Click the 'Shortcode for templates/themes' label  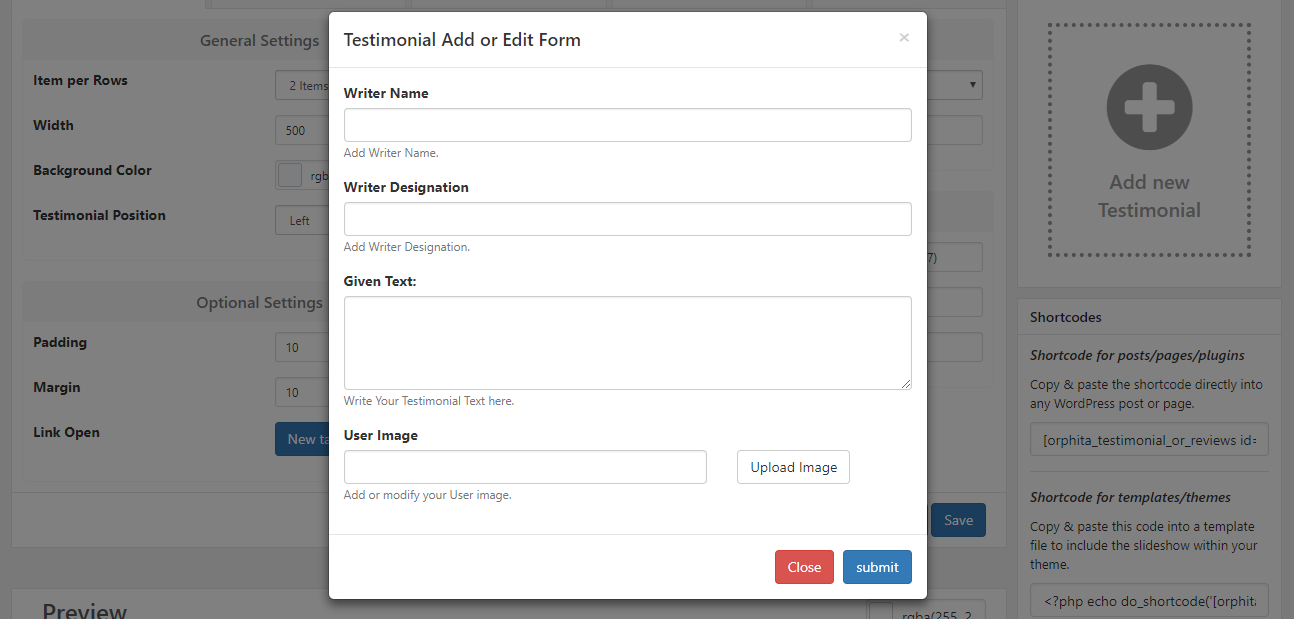point(1130,497)
